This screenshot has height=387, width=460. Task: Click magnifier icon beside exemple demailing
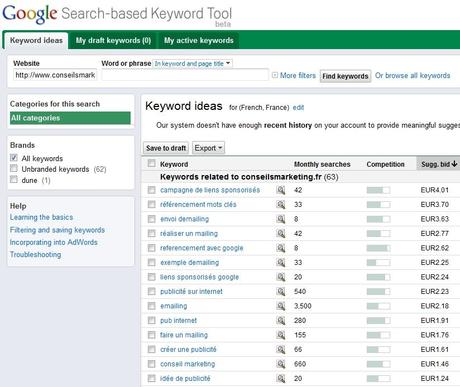[x=281, y=262]
